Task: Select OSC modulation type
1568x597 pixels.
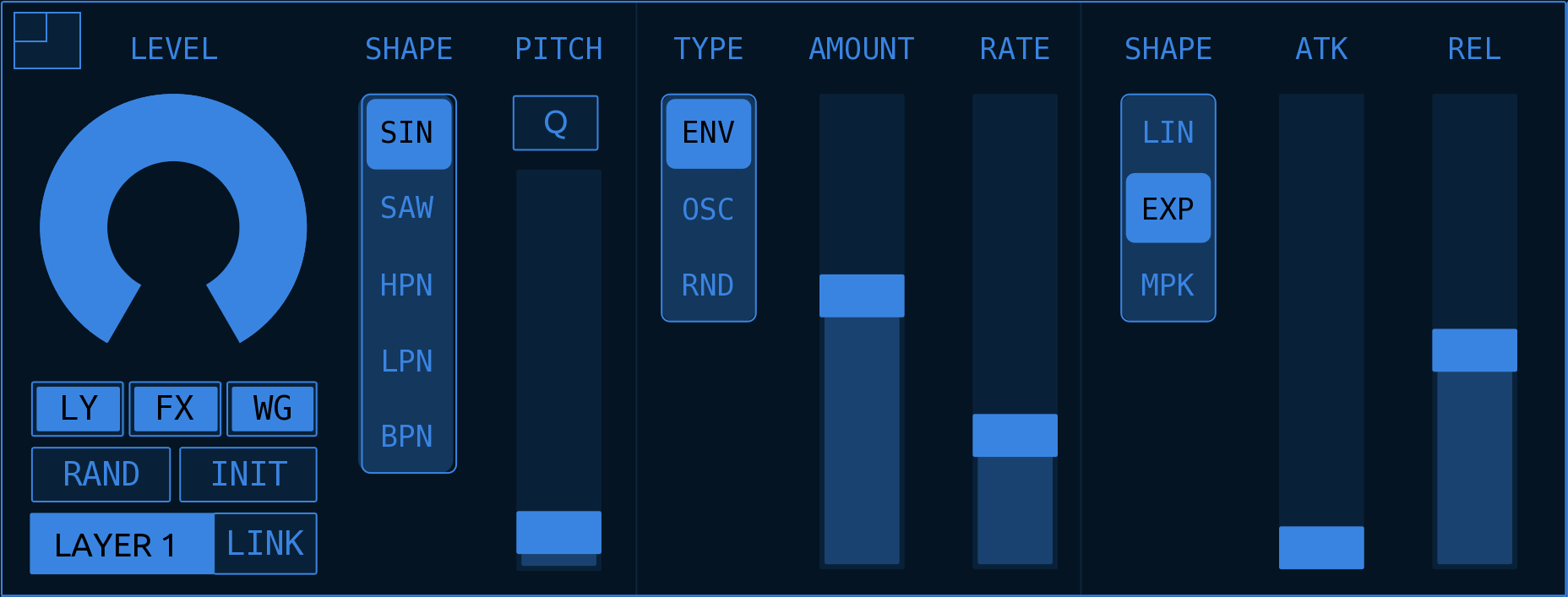Action: click(x=709, y=209)
